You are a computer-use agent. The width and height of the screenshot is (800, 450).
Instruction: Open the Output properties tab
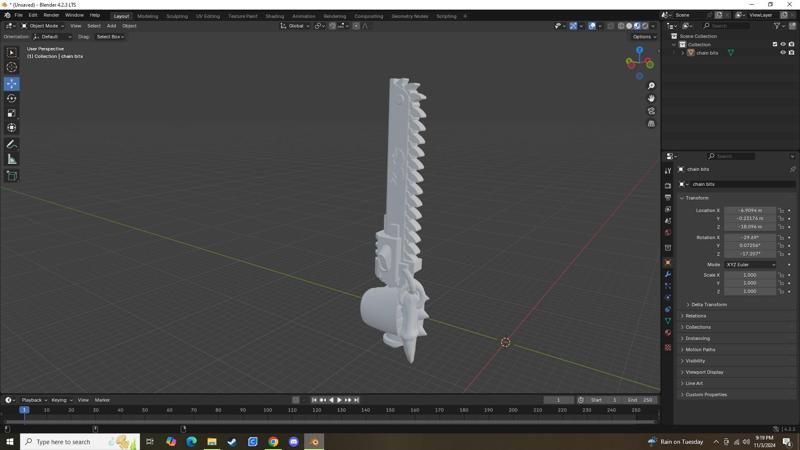pos(668,197)
